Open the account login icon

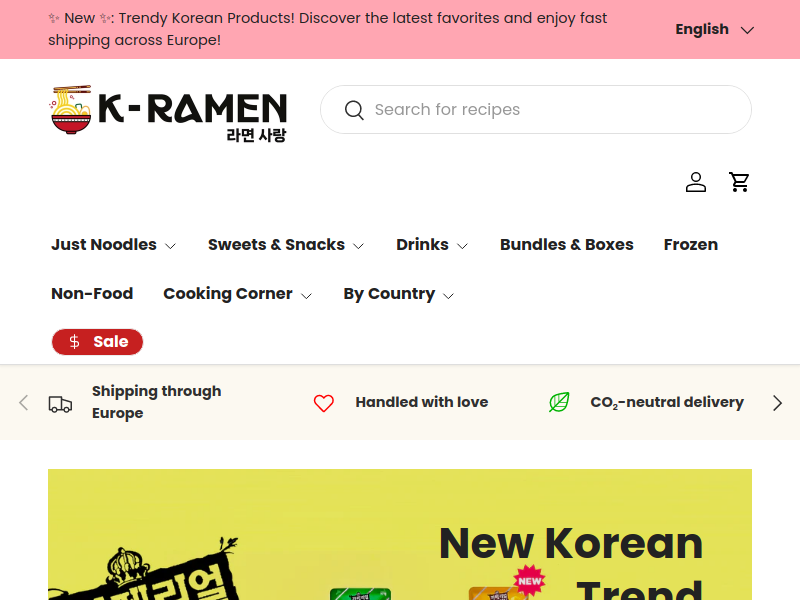pyautogui.click(x=695, y=182)
